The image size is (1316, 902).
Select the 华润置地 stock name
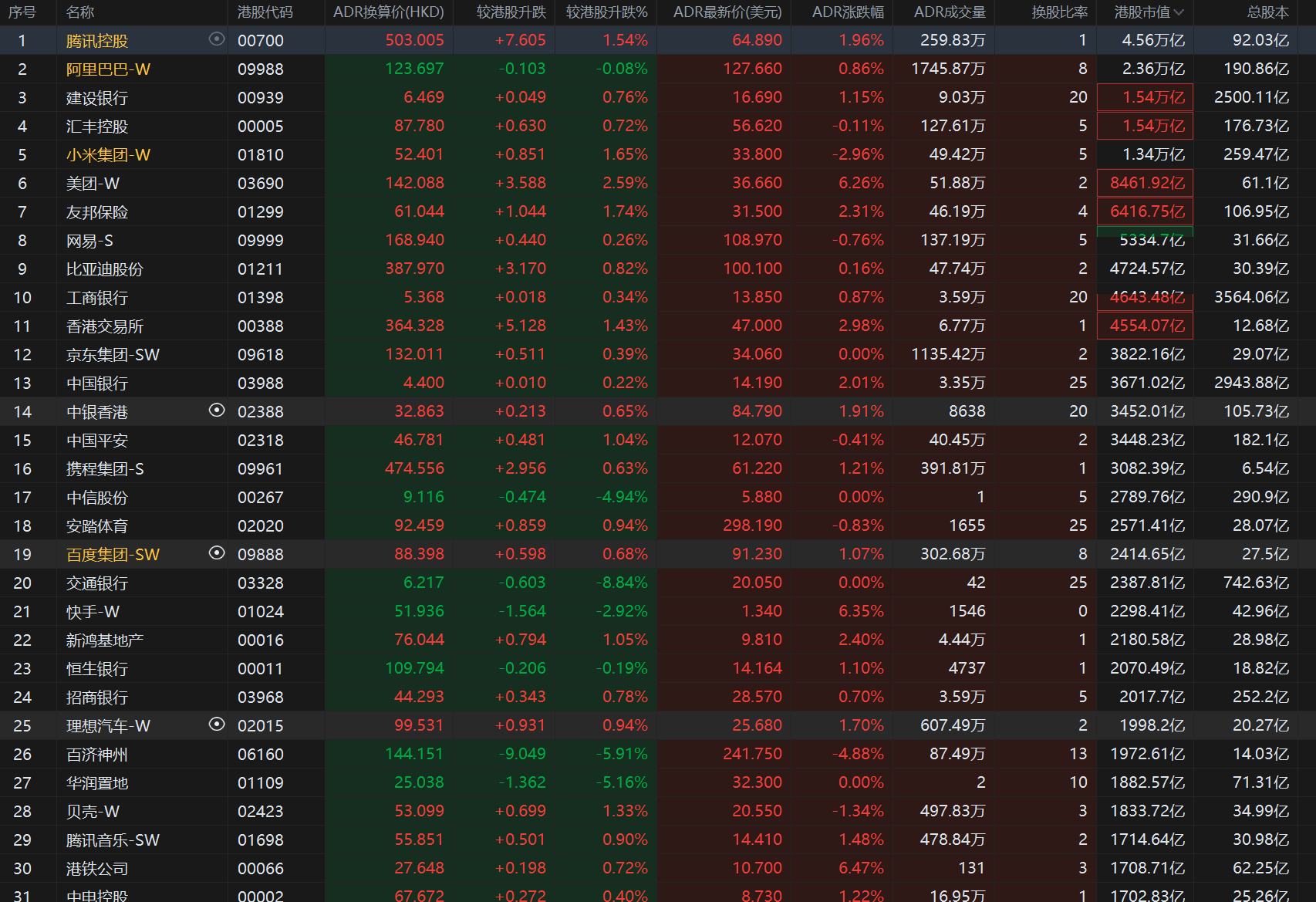click(x=96, y=782)
